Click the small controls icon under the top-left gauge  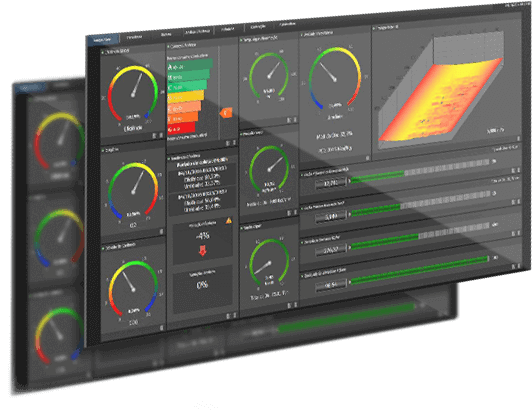point(157,136)
